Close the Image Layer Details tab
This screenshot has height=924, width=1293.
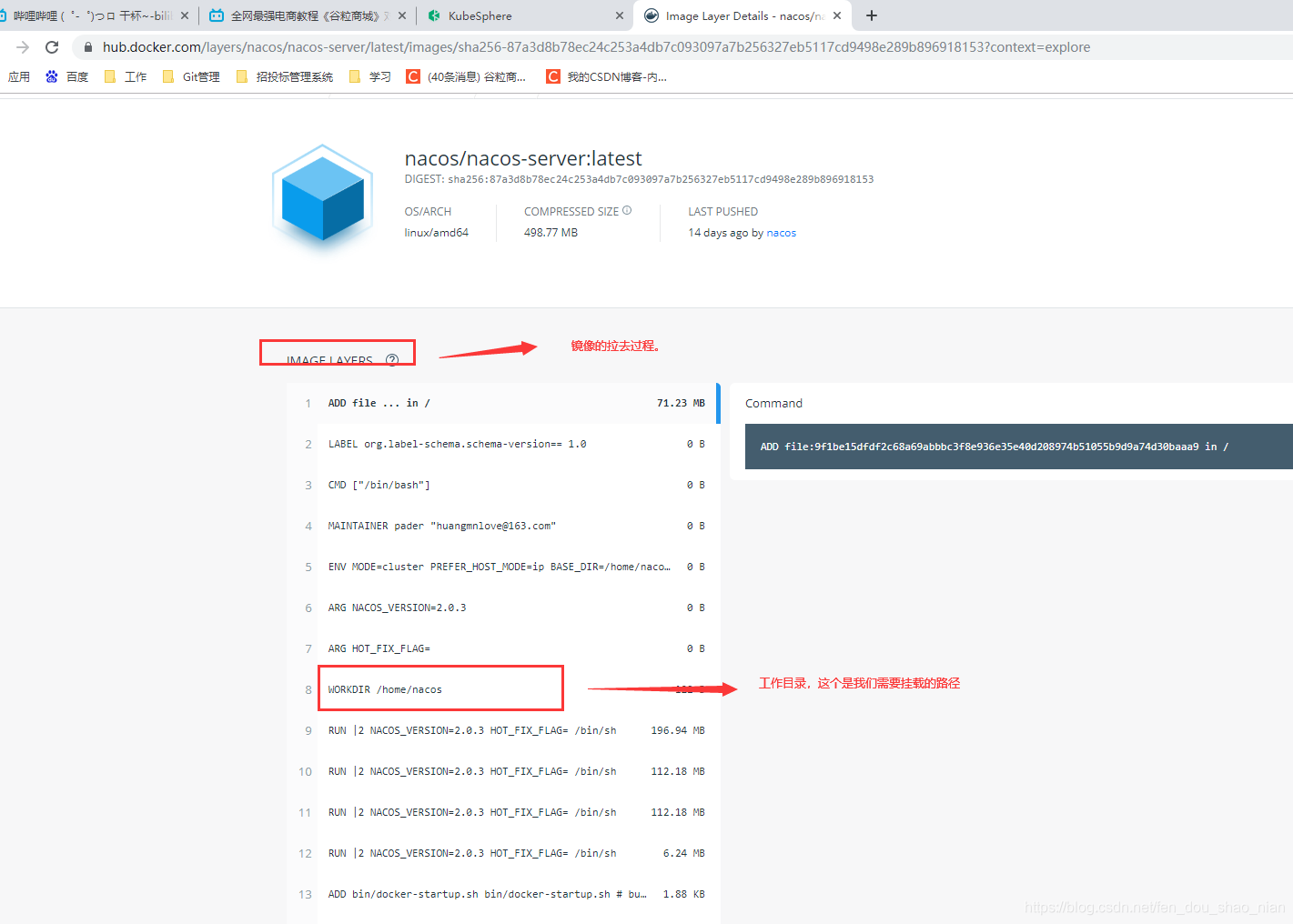pos(837,15)
